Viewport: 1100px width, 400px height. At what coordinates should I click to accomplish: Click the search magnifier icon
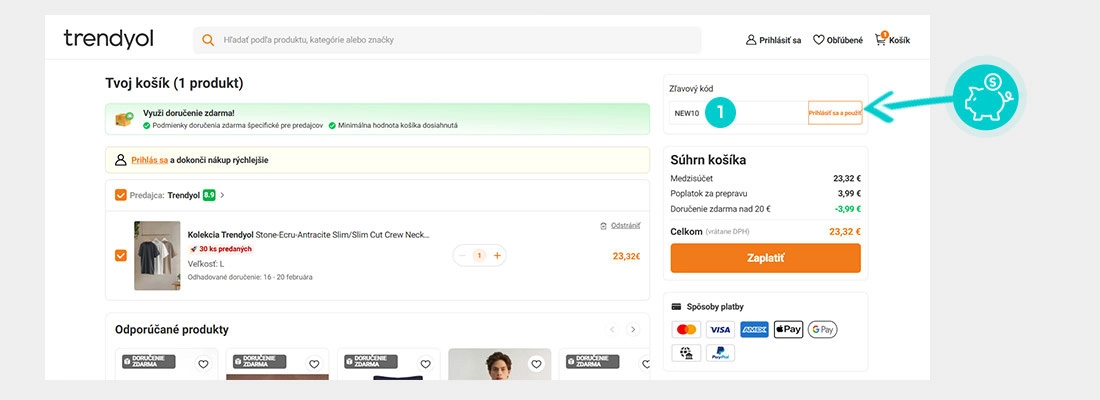coord(208,40)
